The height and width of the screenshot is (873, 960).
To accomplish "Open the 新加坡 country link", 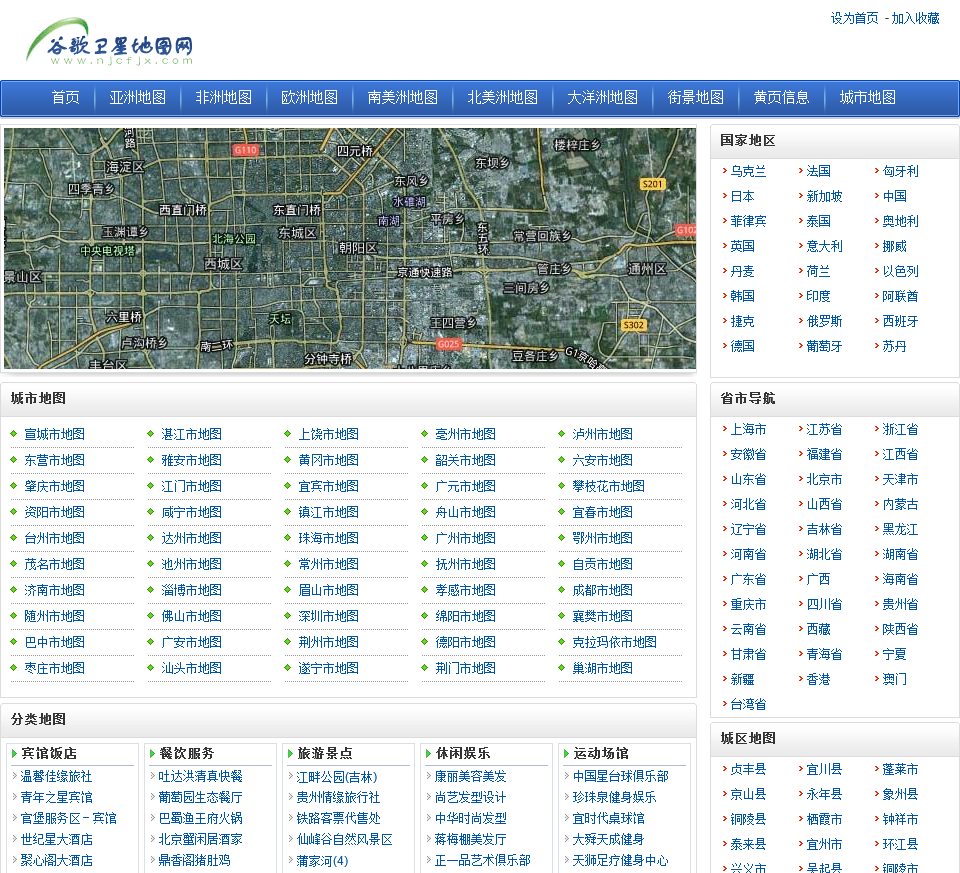I will click(x=824, y=196).
